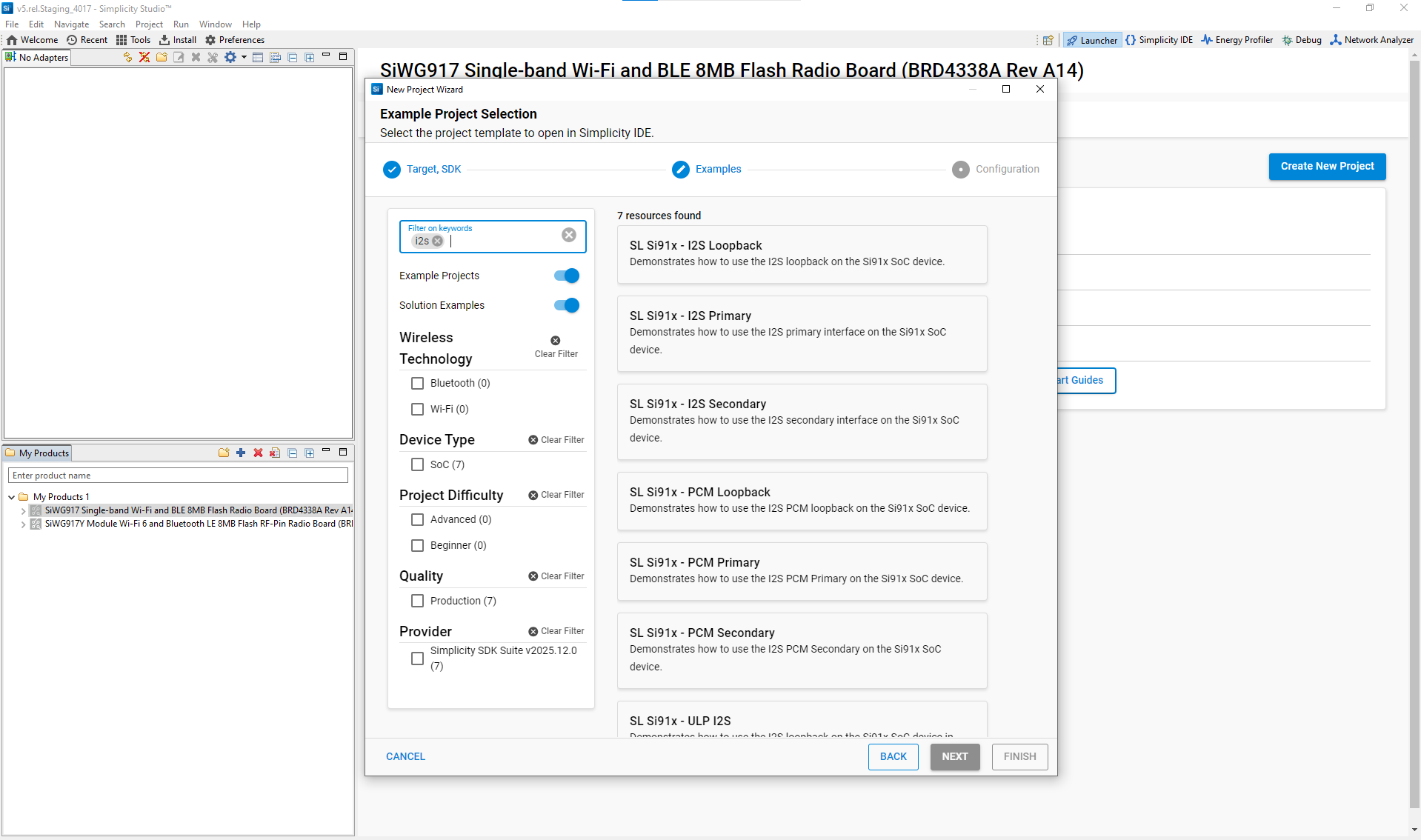Enable the Production (7) quality checkbox
The image size is (1421, 840).
417,601
